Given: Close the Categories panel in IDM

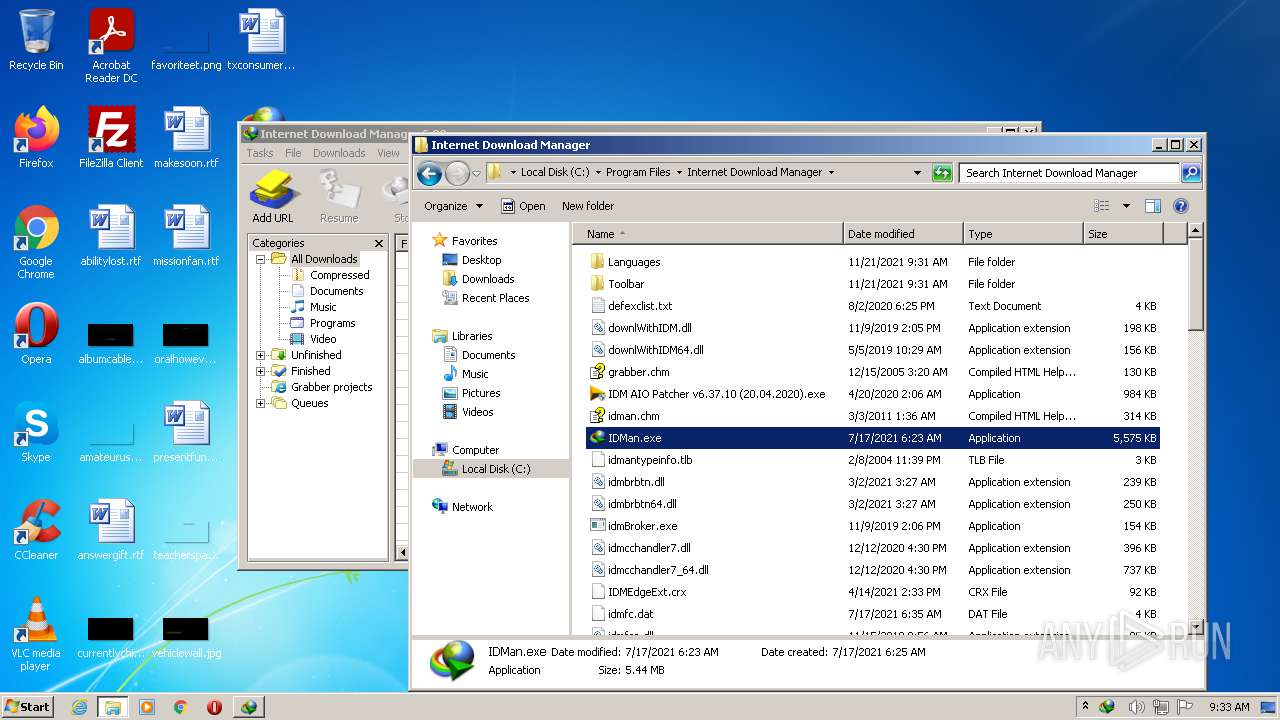Looking at the screenshot, I should pos(379,243).
